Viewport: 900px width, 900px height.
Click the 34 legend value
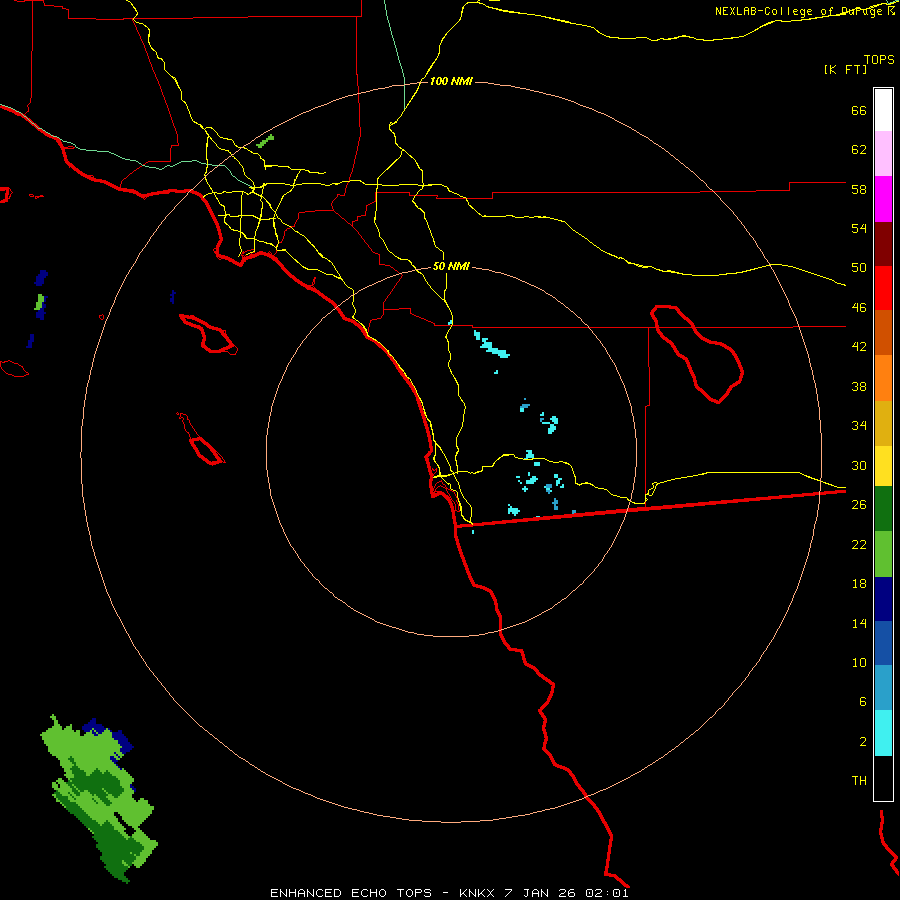[859, 426]
